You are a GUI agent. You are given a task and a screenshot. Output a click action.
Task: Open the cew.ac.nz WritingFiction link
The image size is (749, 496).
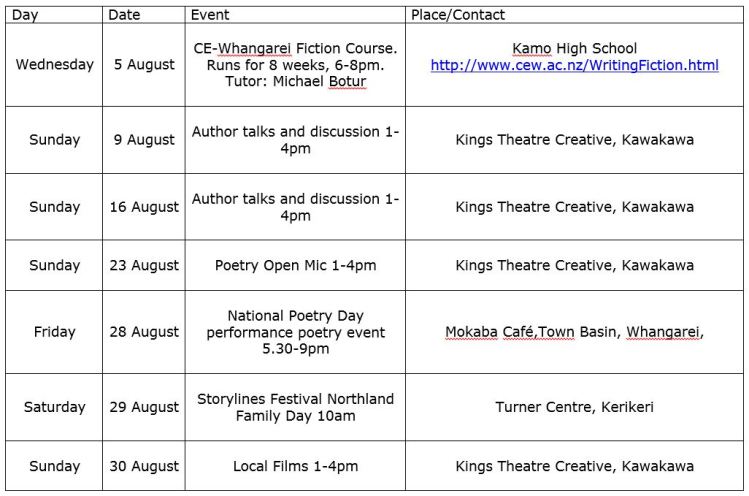click(x=574, y=65)
